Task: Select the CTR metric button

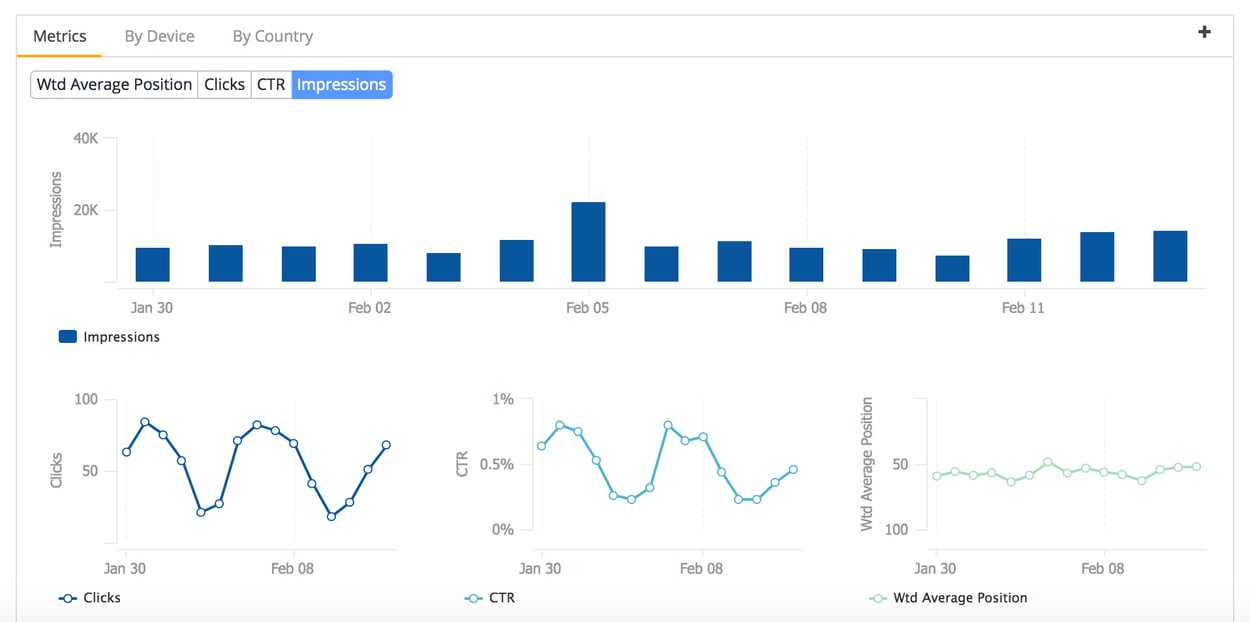Action: pyautogui.click(x=271, y=85)
